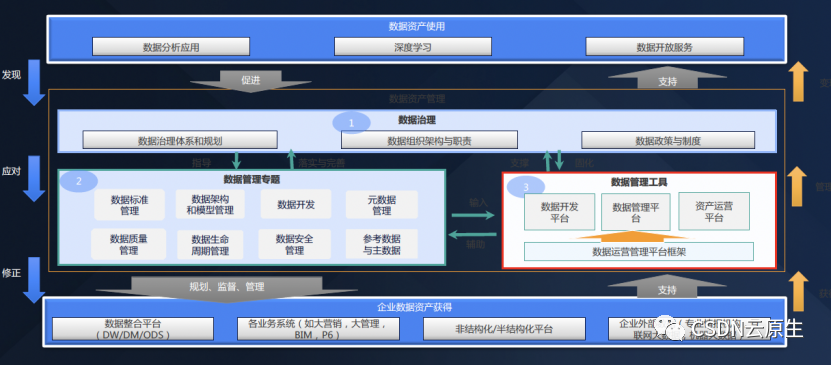Select the 数据运营管理平台框架 bar
Image resolution: width=831 pixels, height=365 pixels.
tap(639, 252)
